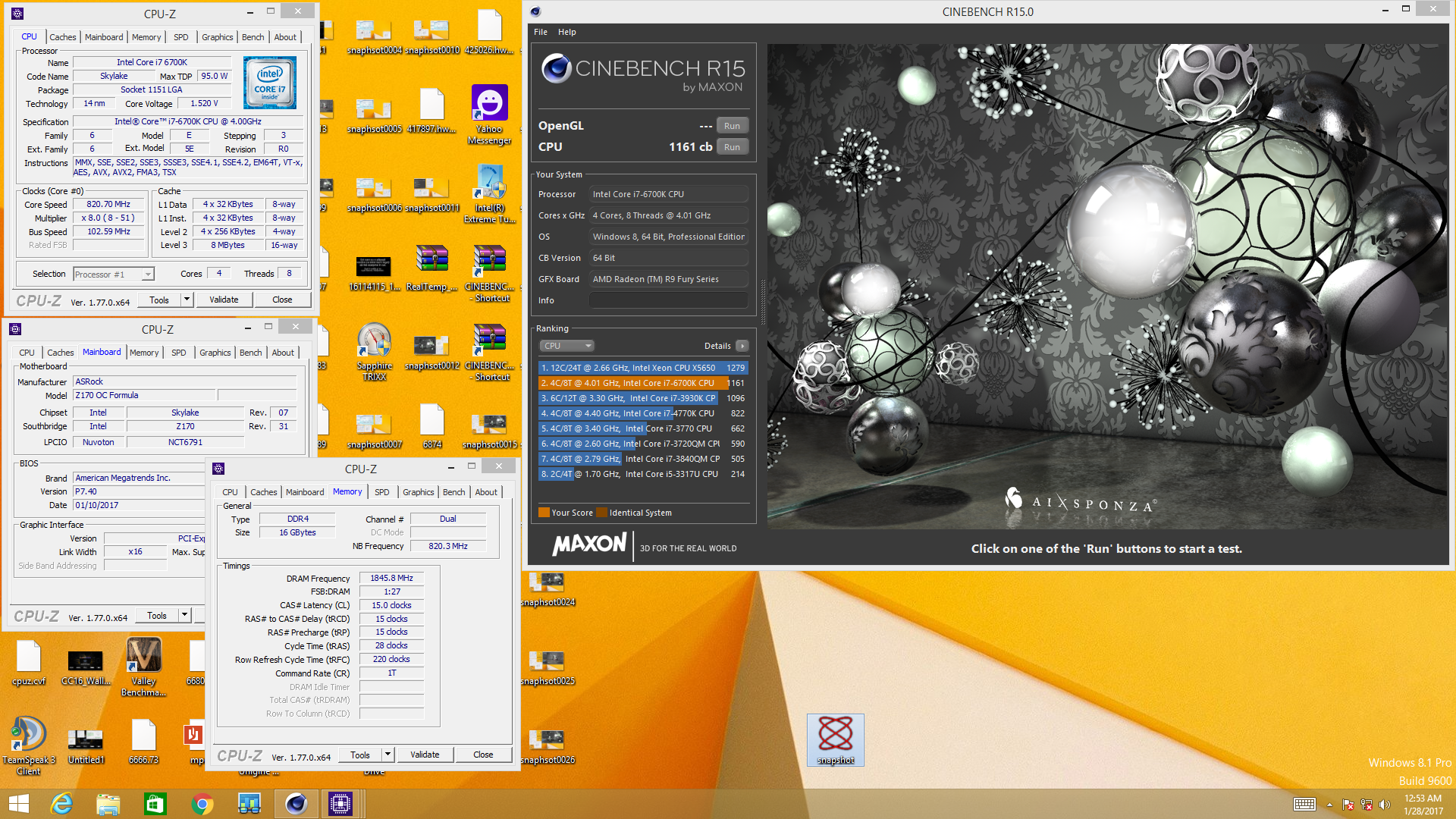The width and height of the screenshot is (1456, 819).
Task: Open Cinebench Help menu
Action: pyautogui.click(x=567, y=32)
